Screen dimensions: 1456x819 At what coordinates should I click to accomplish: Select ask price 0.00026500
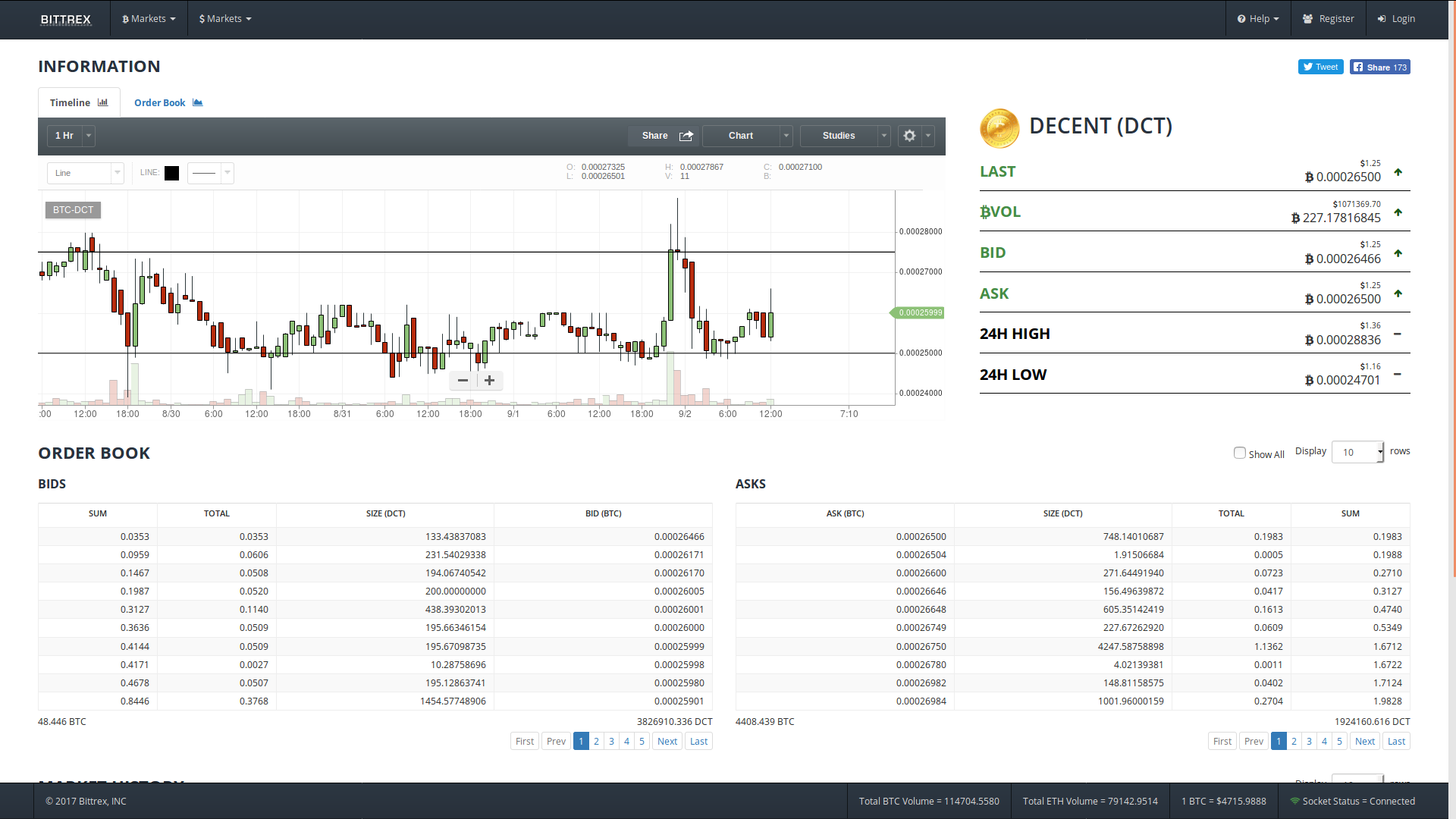(921, 537)
